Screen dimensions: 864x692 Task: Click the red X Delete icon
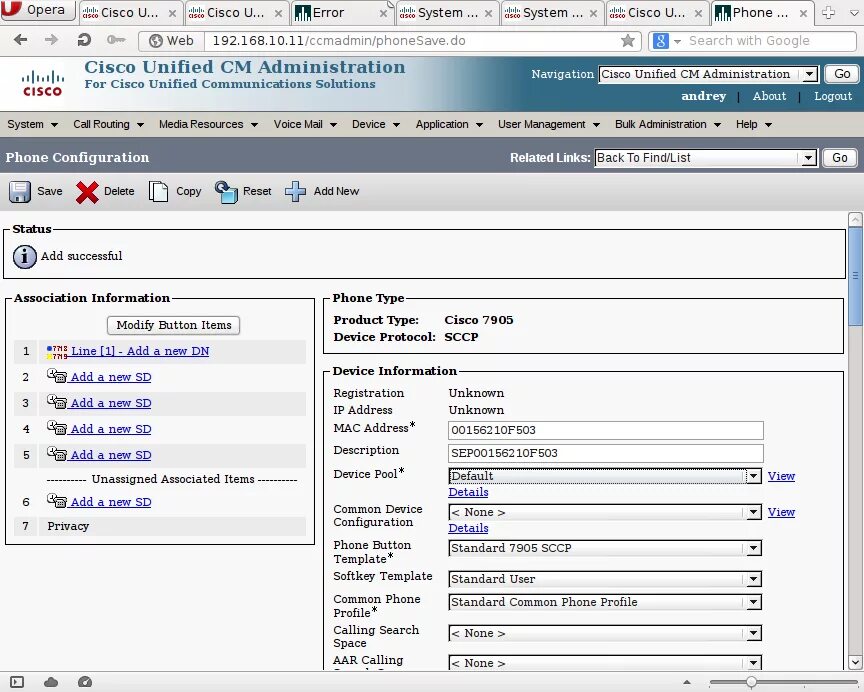(x=87, y=192)
